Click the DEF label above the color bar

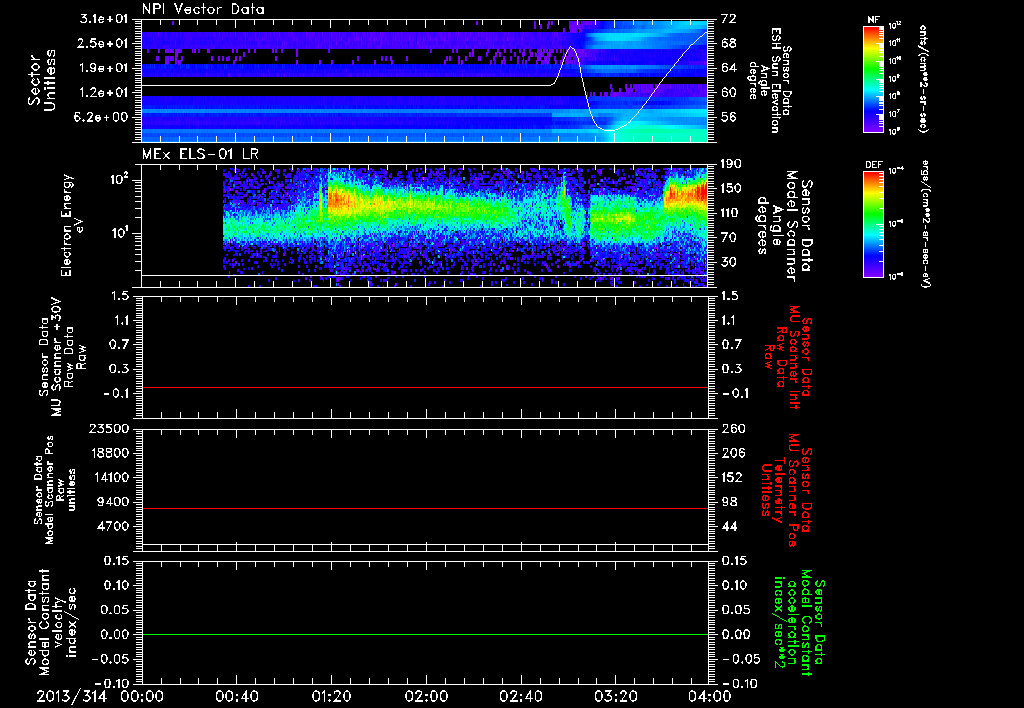click(873, 165)
